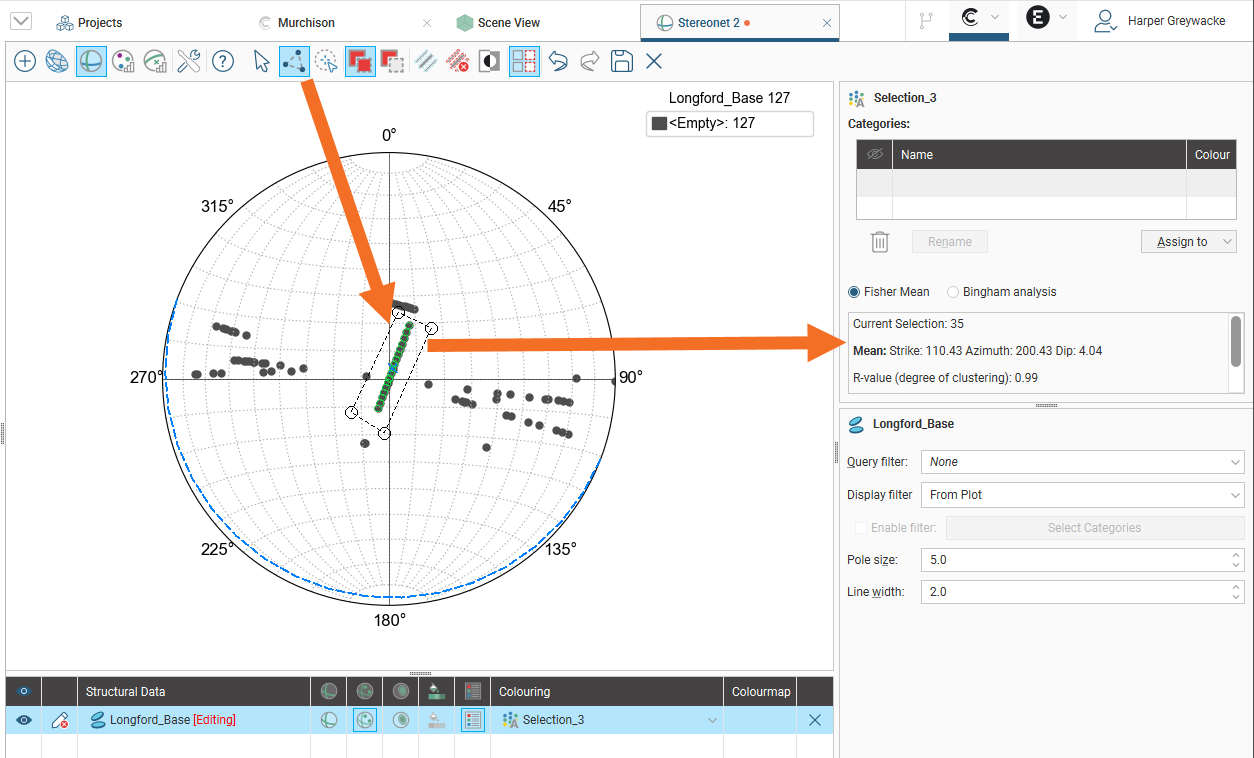
Task: Click the invert selection half-circle icon
Action: click(x=490, y=62)
